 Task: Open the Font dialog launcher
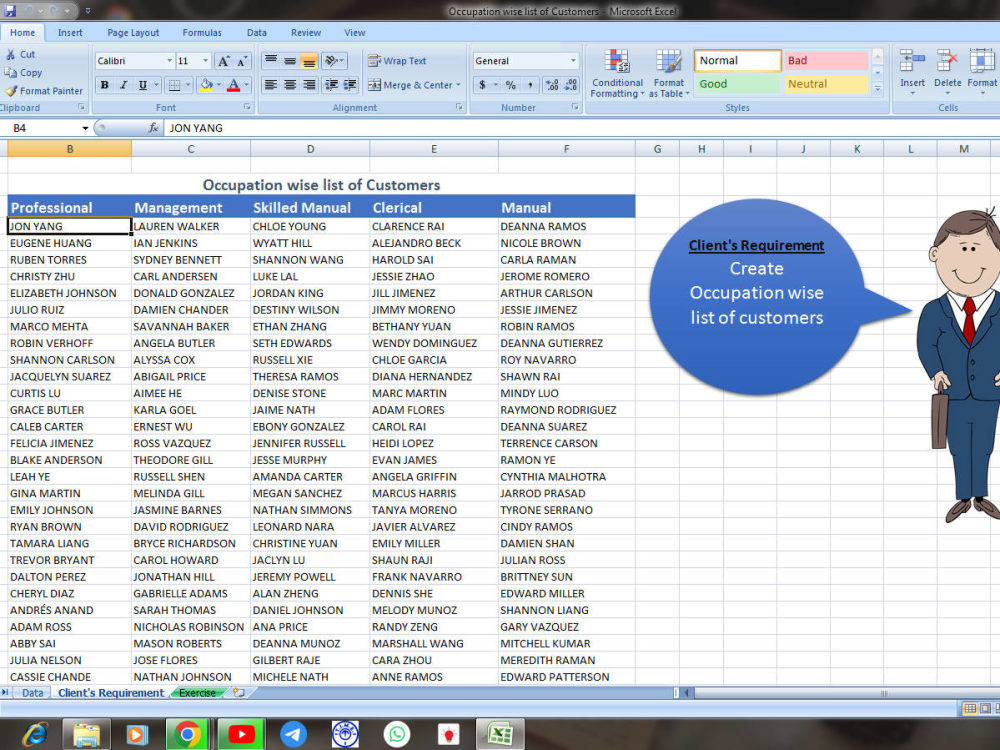click(x=247, y=108)
